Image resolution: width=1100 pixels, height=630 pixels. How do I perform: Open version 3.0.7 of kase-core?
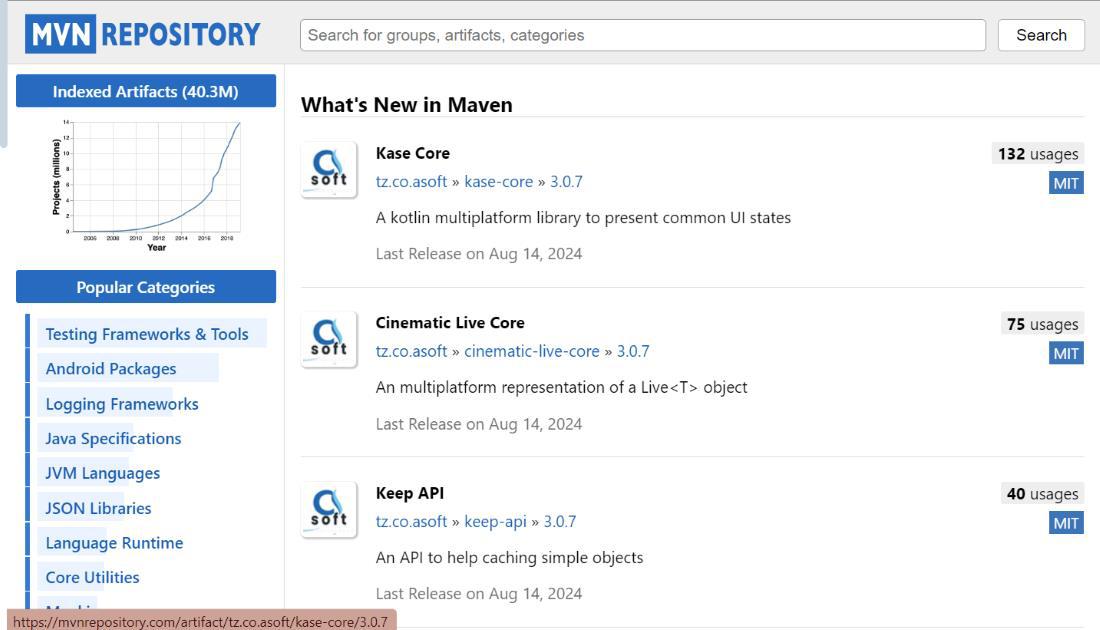pos(566,182)
